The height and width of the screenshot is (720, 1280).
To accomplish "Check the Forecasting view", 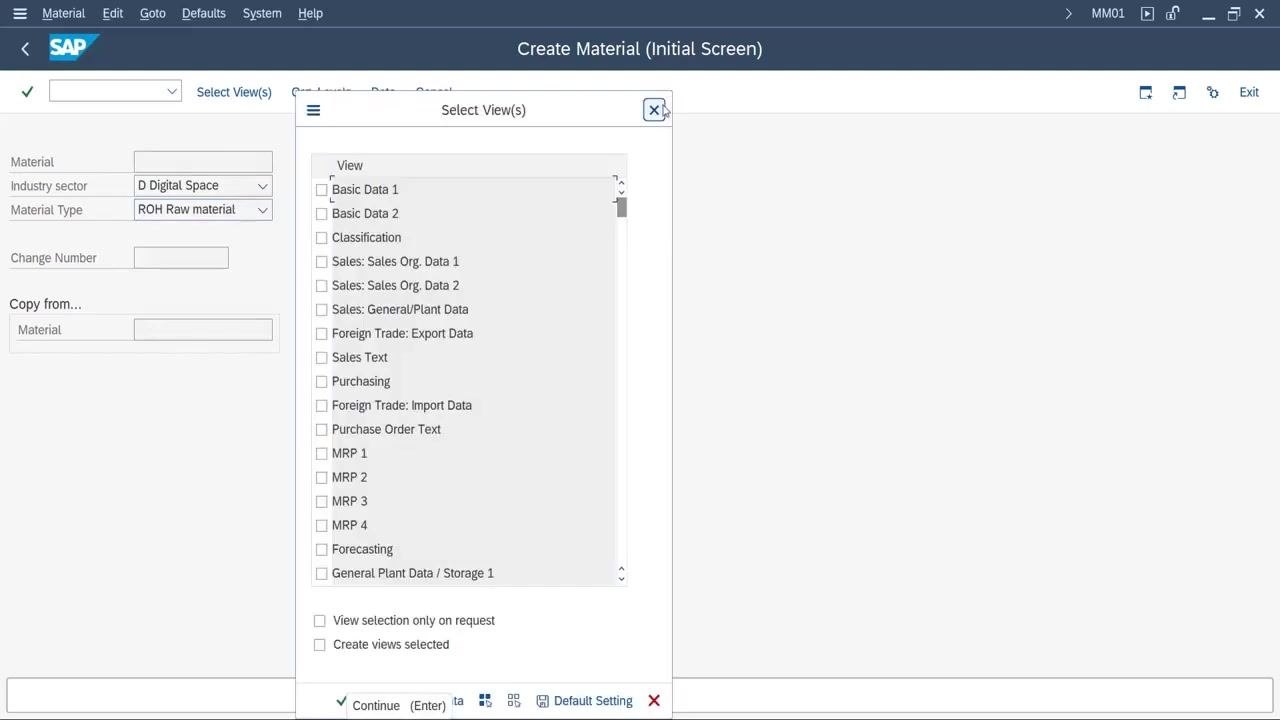I will (x=321, y=550).
